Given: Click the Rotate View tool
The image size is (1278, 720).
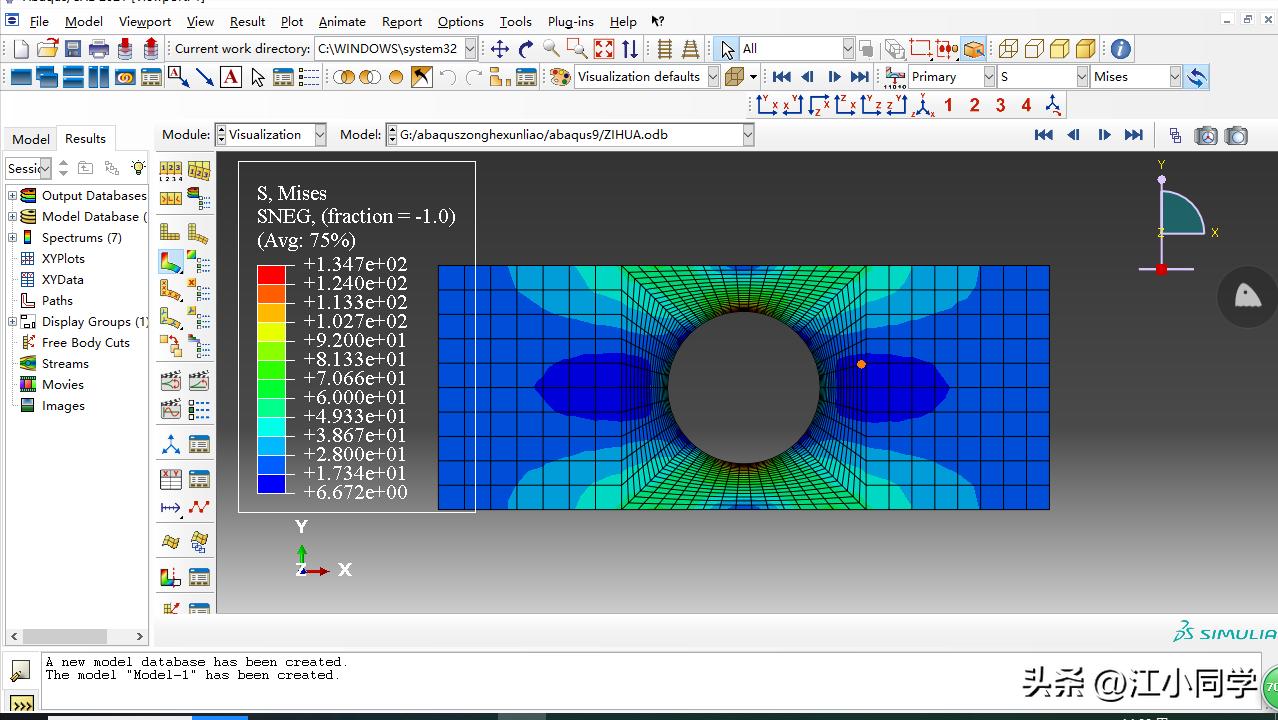Looking at the screenshot, I should pyautogui.click(x=526, y=49).
